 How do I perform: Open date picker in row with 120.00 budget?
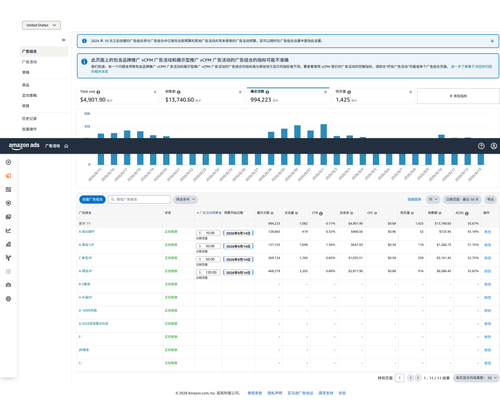[x=238, y=272]
